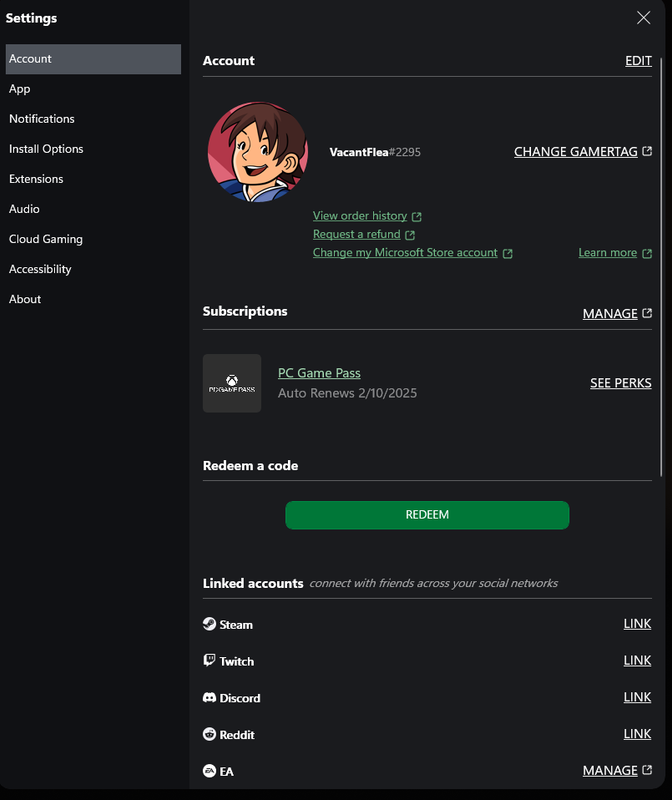
Task: Click the EA logo icon
Action: click(209, 771)
